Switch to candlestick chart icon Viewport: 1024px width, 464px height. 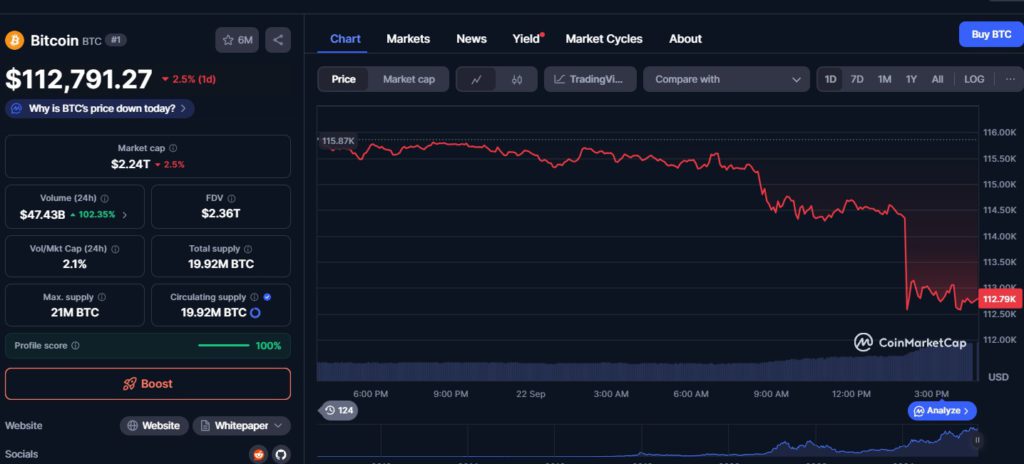[517, 79]
